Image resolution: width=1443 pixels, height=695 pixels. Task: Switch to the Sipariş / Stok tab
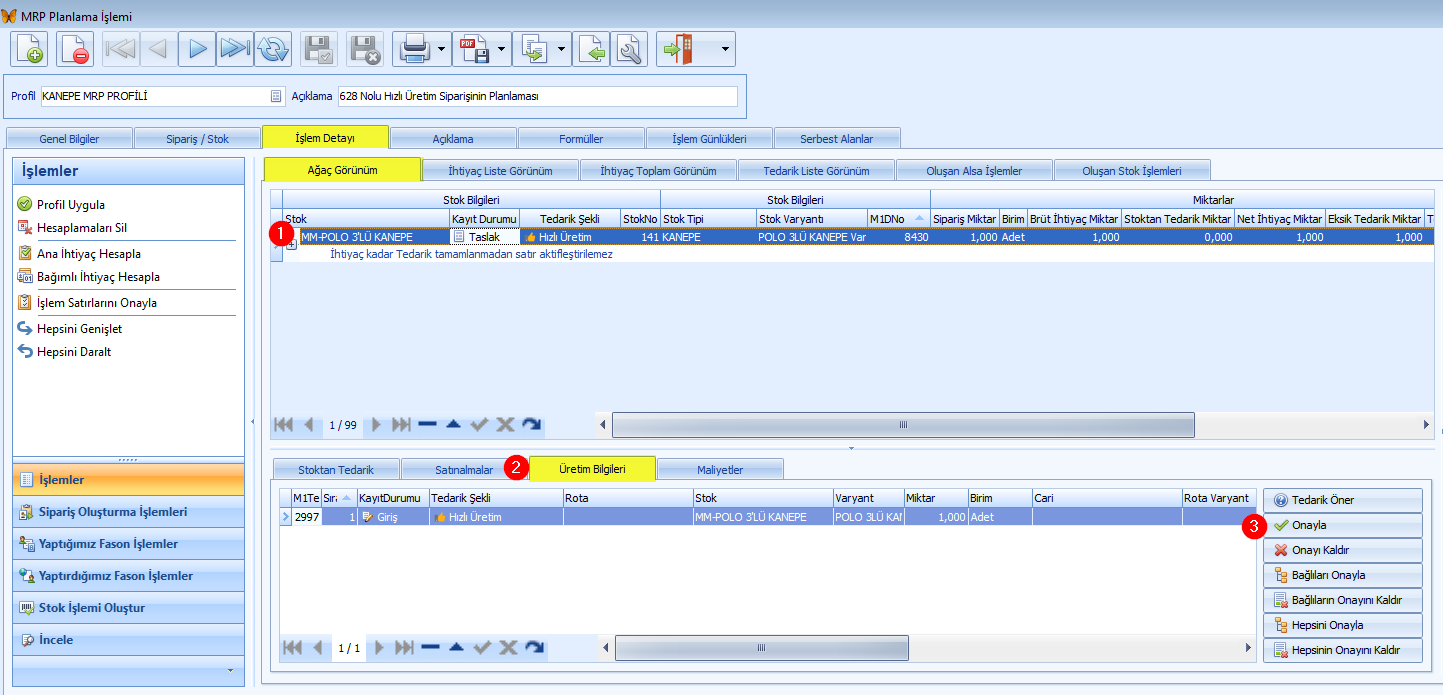tap(197, 139)
